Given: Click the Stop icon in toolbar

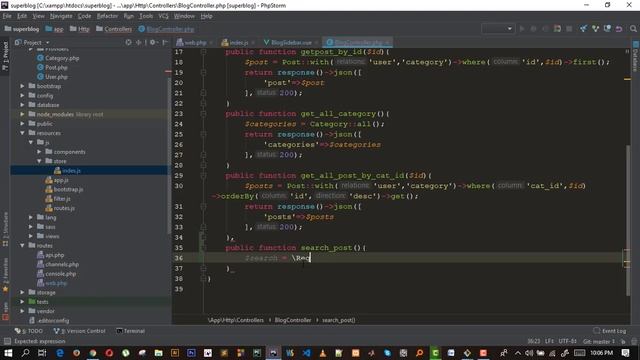Looking at the screenshot, I should click(x=569, y=29).
